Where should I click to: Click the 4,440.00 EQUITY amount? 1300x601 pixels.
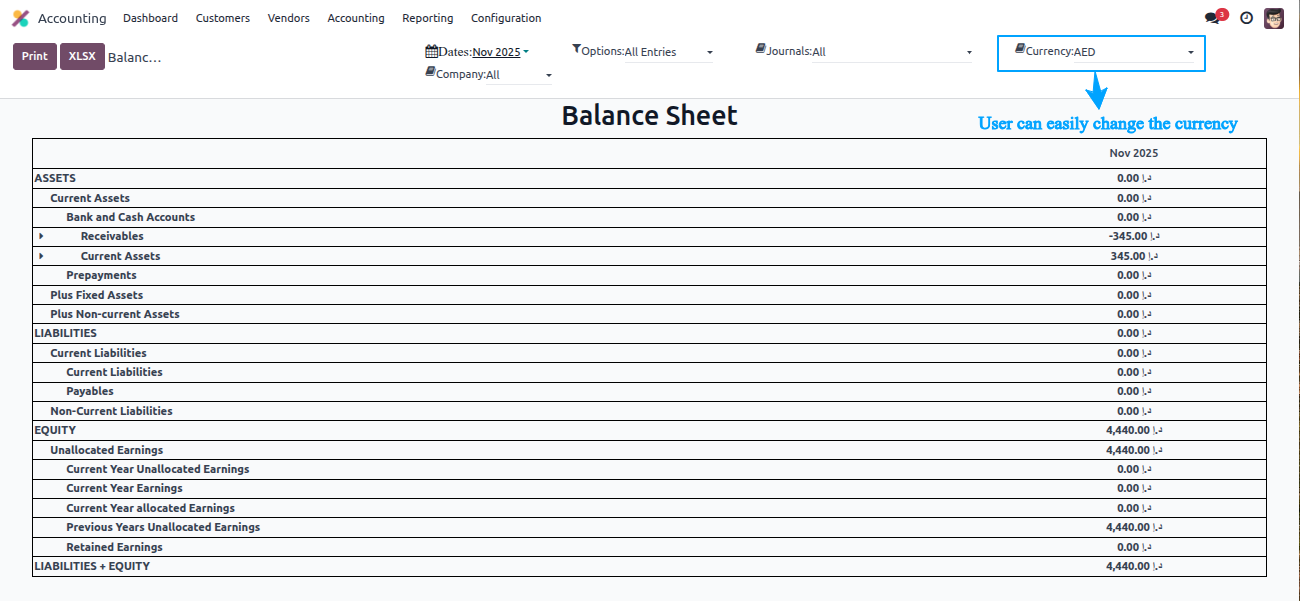[x=1134, y=430]
